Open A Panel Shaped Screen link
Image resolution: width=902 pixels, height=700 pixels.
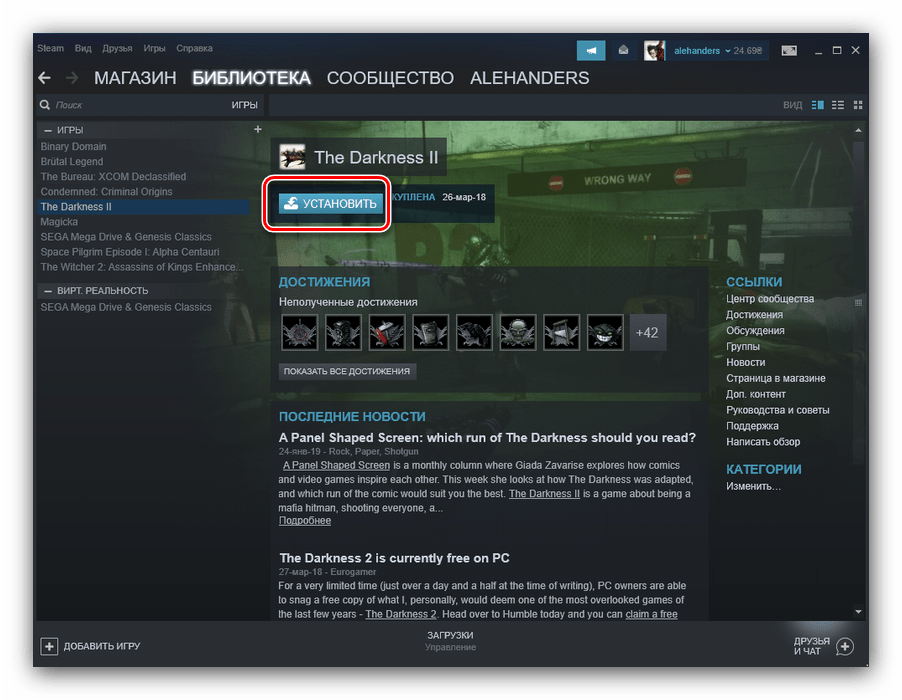click(337, 465)
